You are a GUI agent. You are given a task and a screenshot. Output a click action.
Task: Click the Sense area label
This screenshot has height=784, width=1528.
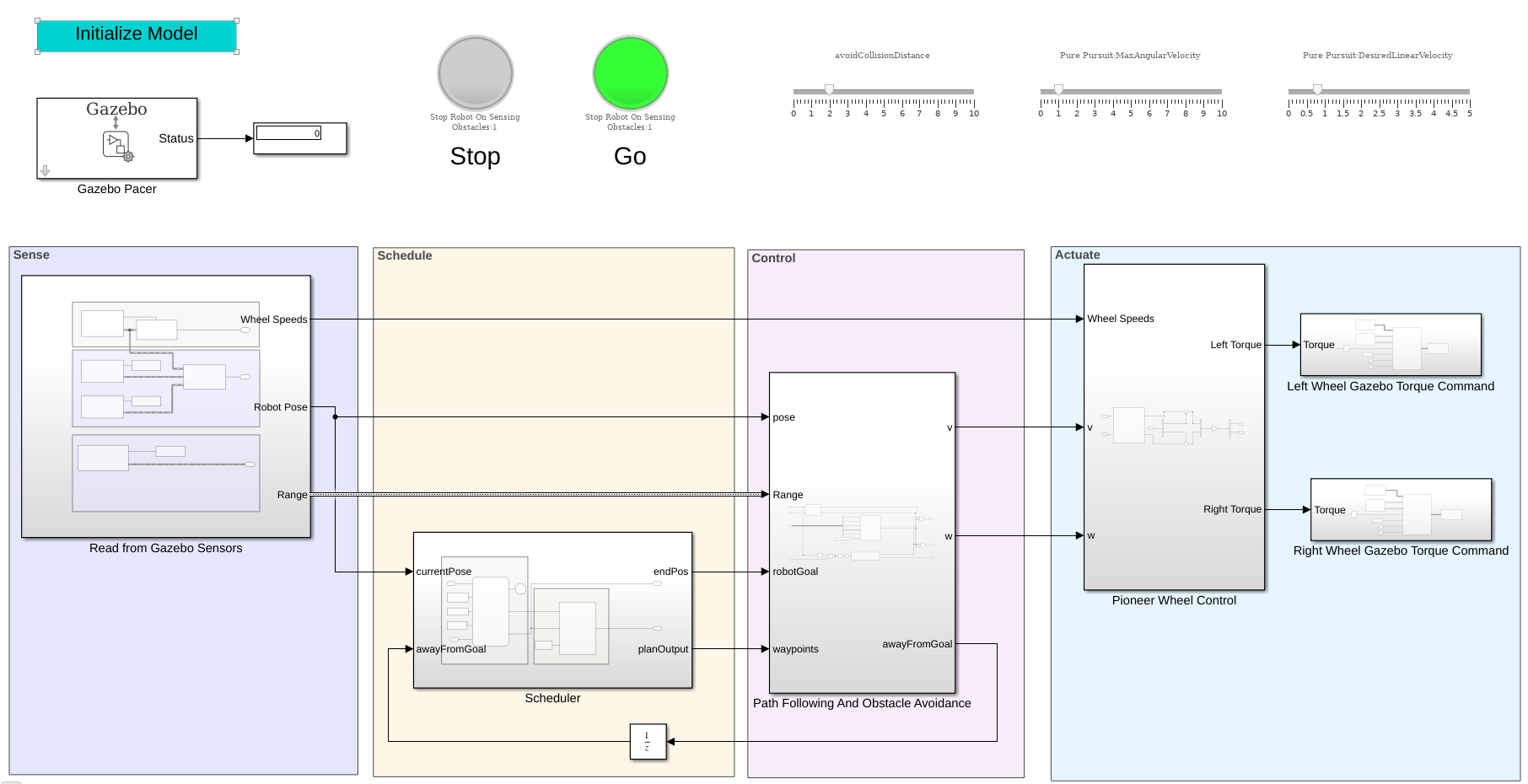tap(31, 255)
